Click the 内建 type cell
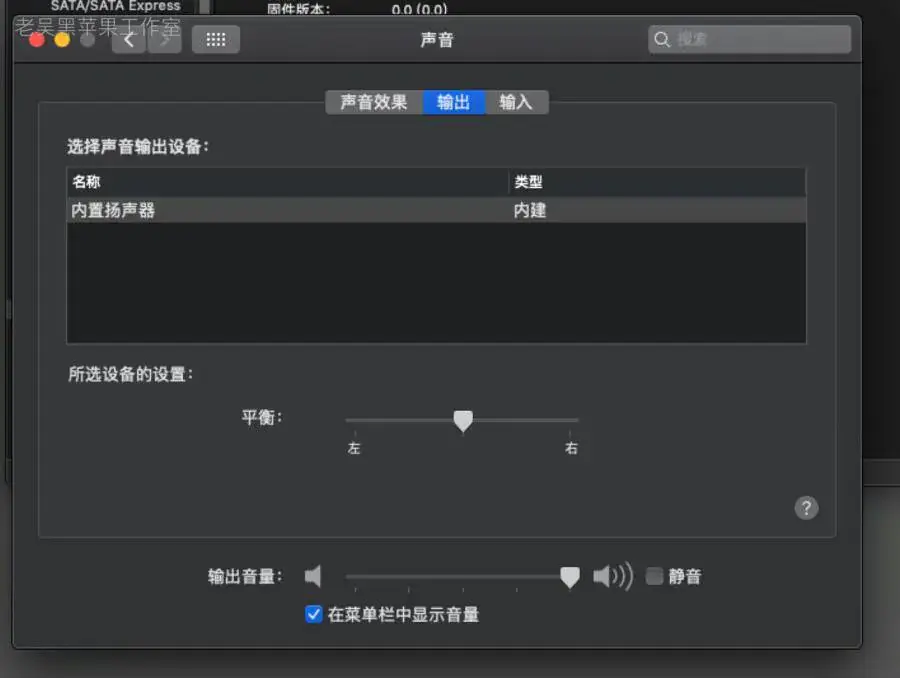 point(530,210)
